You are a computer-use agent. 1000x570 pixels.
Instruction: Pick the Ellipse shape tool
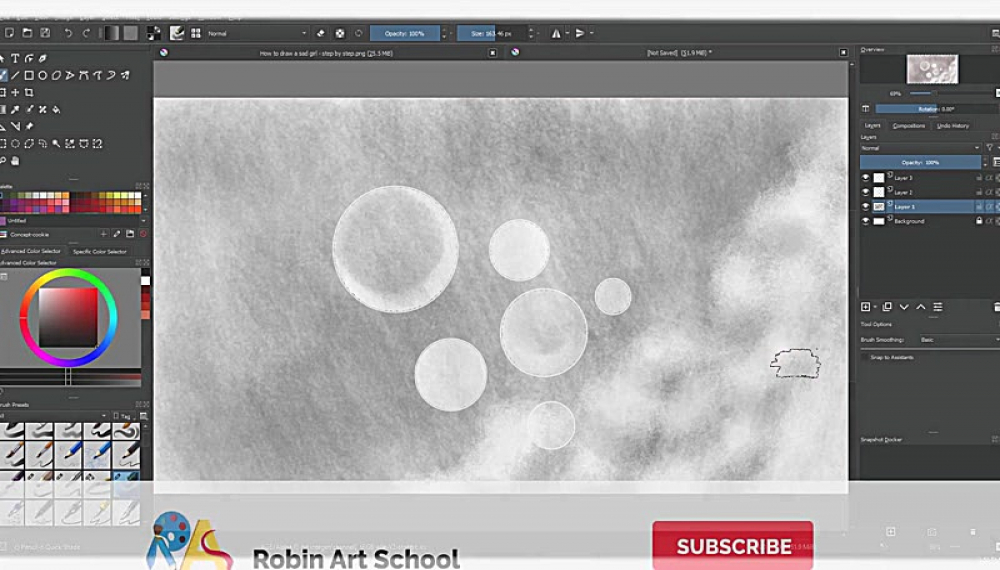click(42, 75)
